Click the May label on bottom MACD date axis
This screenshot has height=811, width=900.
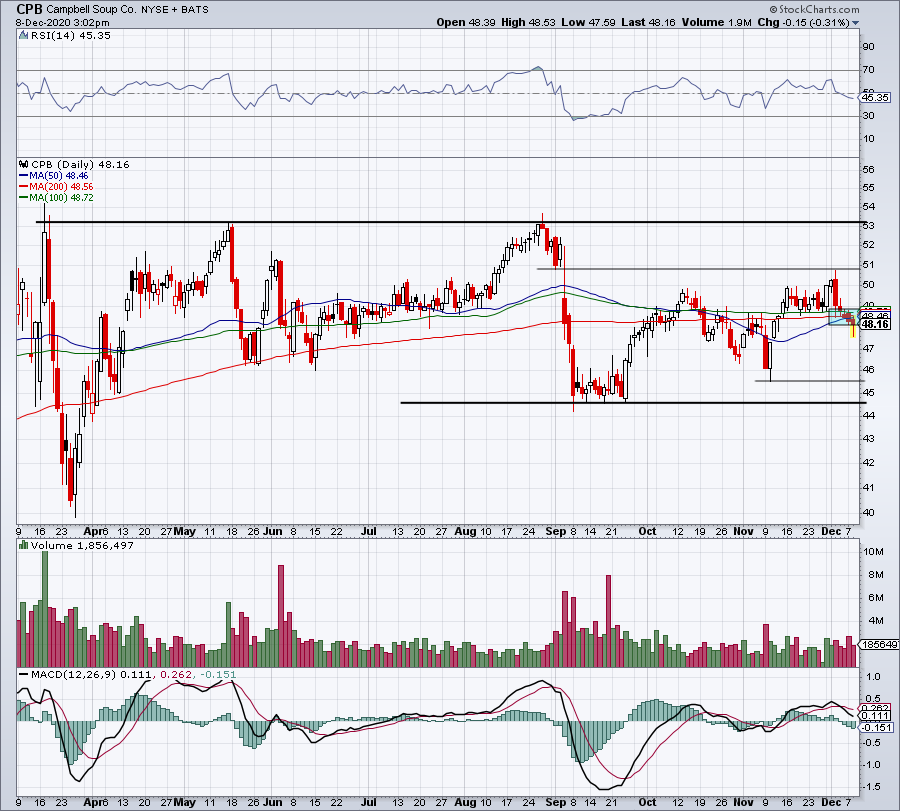coord(184,802)
